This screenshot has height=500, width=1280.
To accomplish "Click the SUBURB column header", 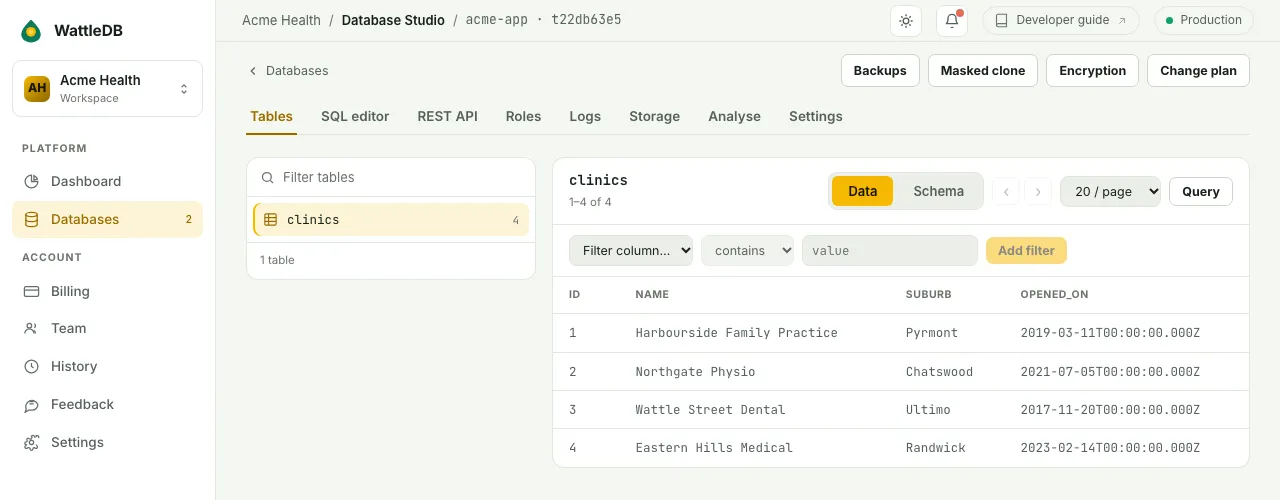I will (x=929, y=295).
